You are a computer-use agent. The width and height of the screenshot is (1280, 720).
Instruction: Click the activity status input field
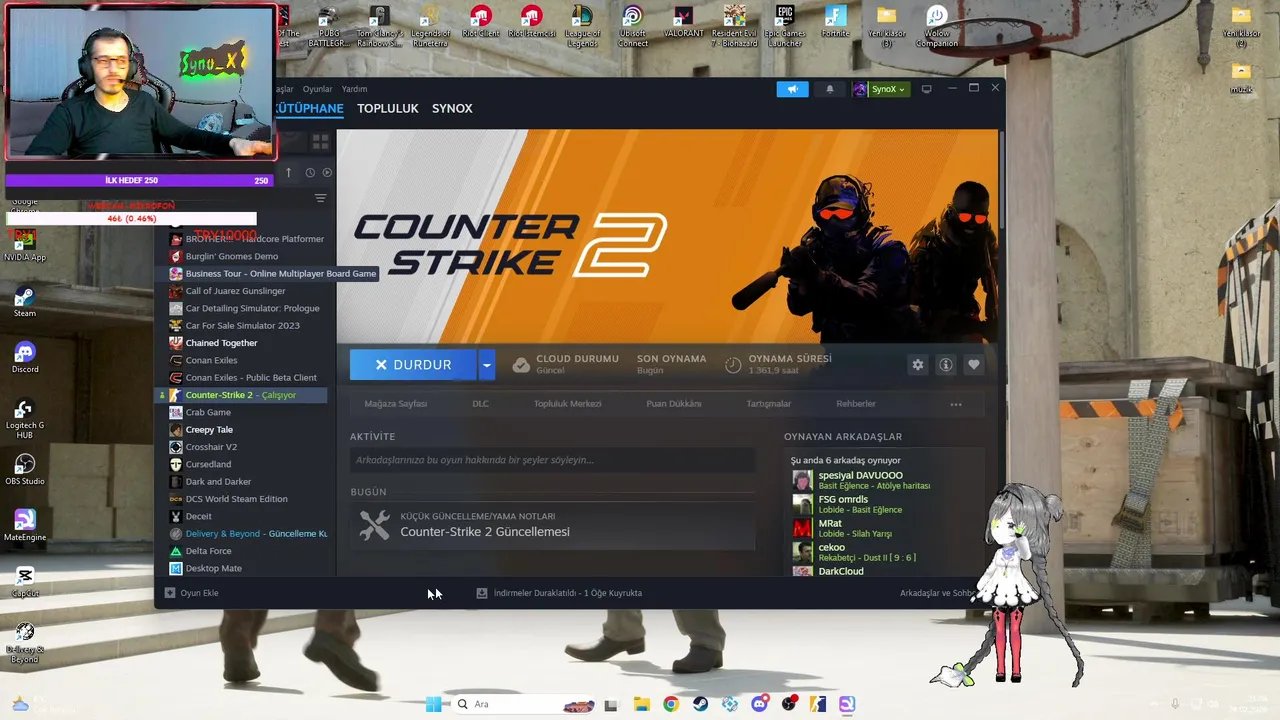pyautogui.click(x=552, y=460)
